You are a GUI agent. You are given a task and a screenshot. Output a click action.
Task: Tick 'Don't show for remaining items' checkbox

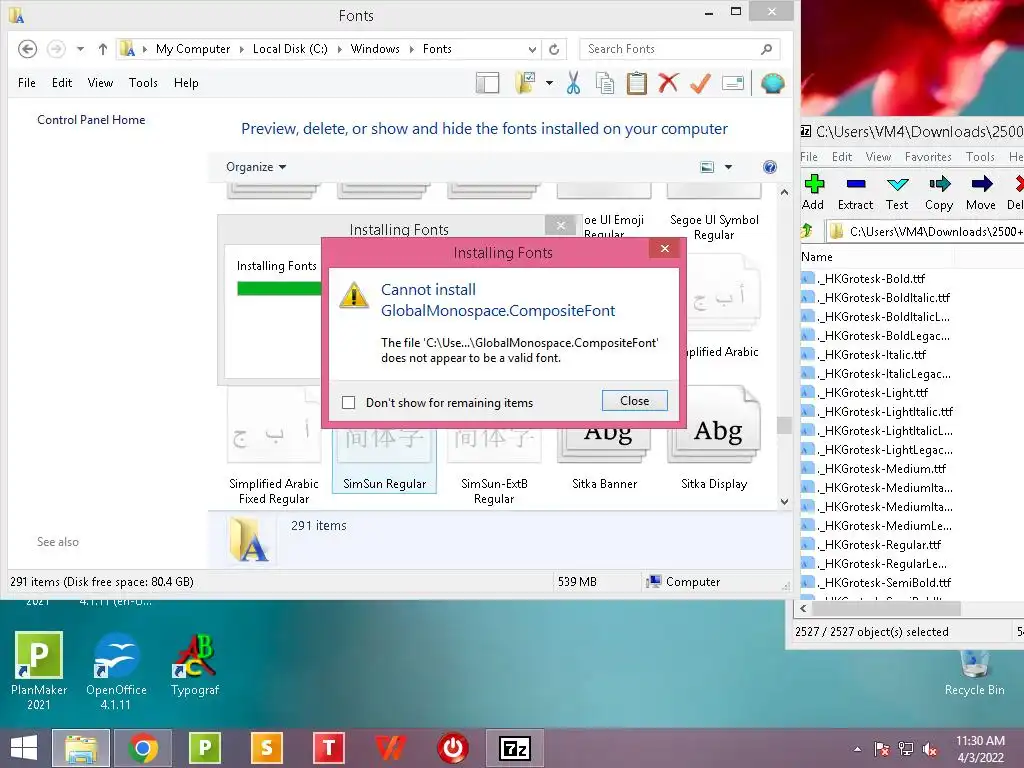pyautogui.click(x=349, y=402)
